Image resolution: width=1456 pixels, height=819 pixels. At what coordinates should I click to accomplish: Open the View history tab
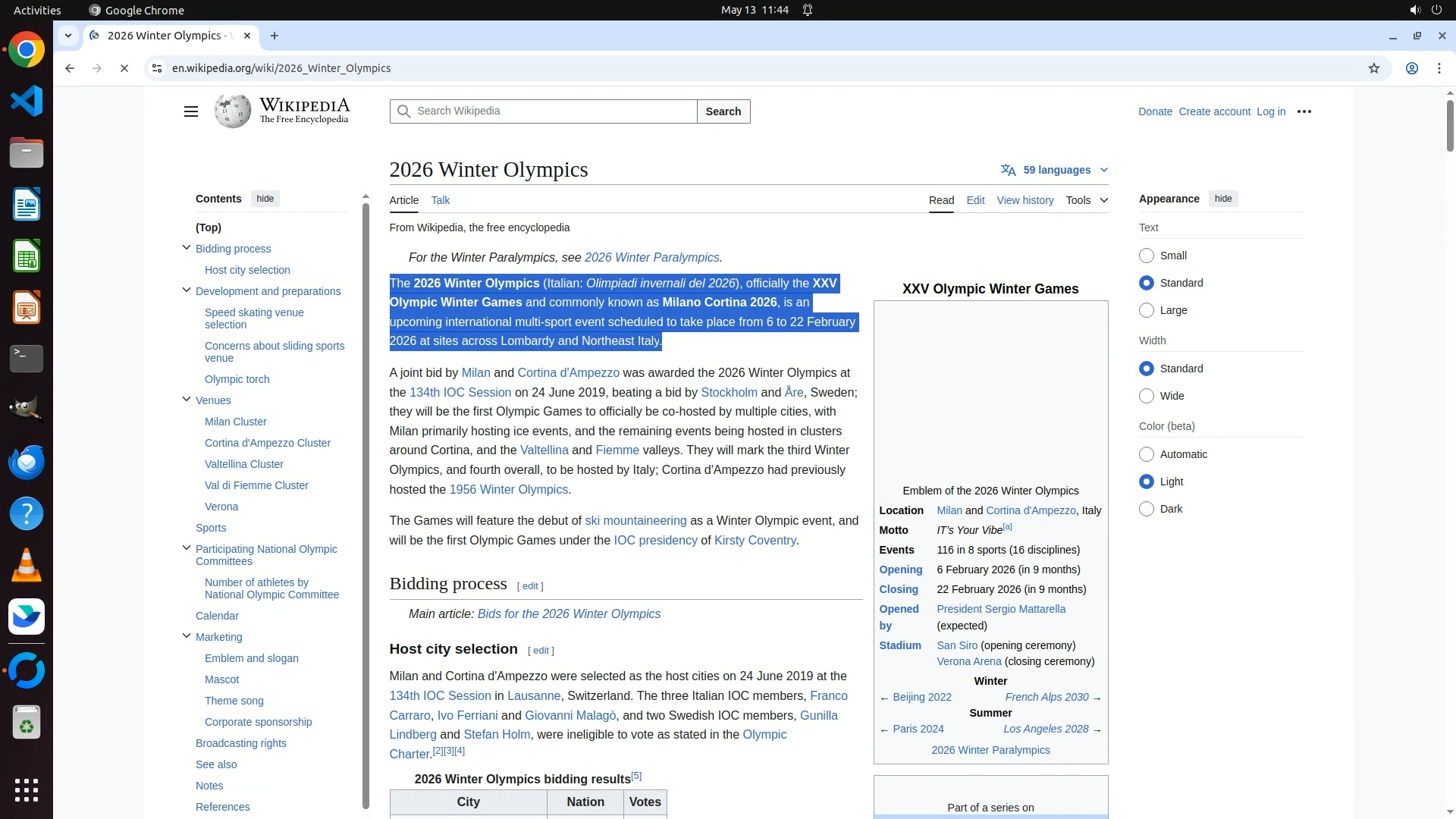1025,200
